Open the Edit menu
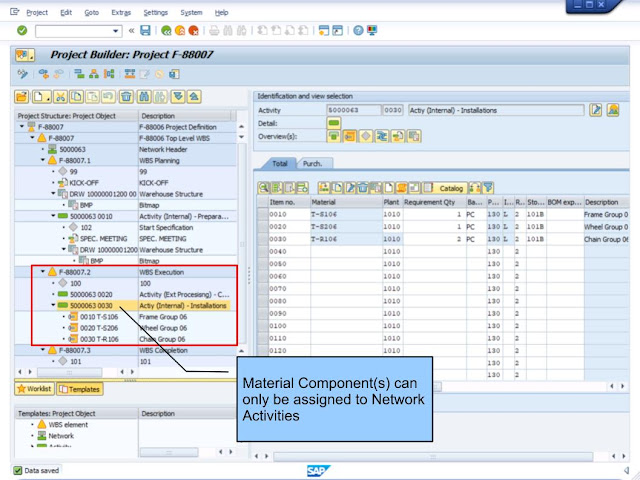Screen dimensions: 640x480 (x=66, y=13)
